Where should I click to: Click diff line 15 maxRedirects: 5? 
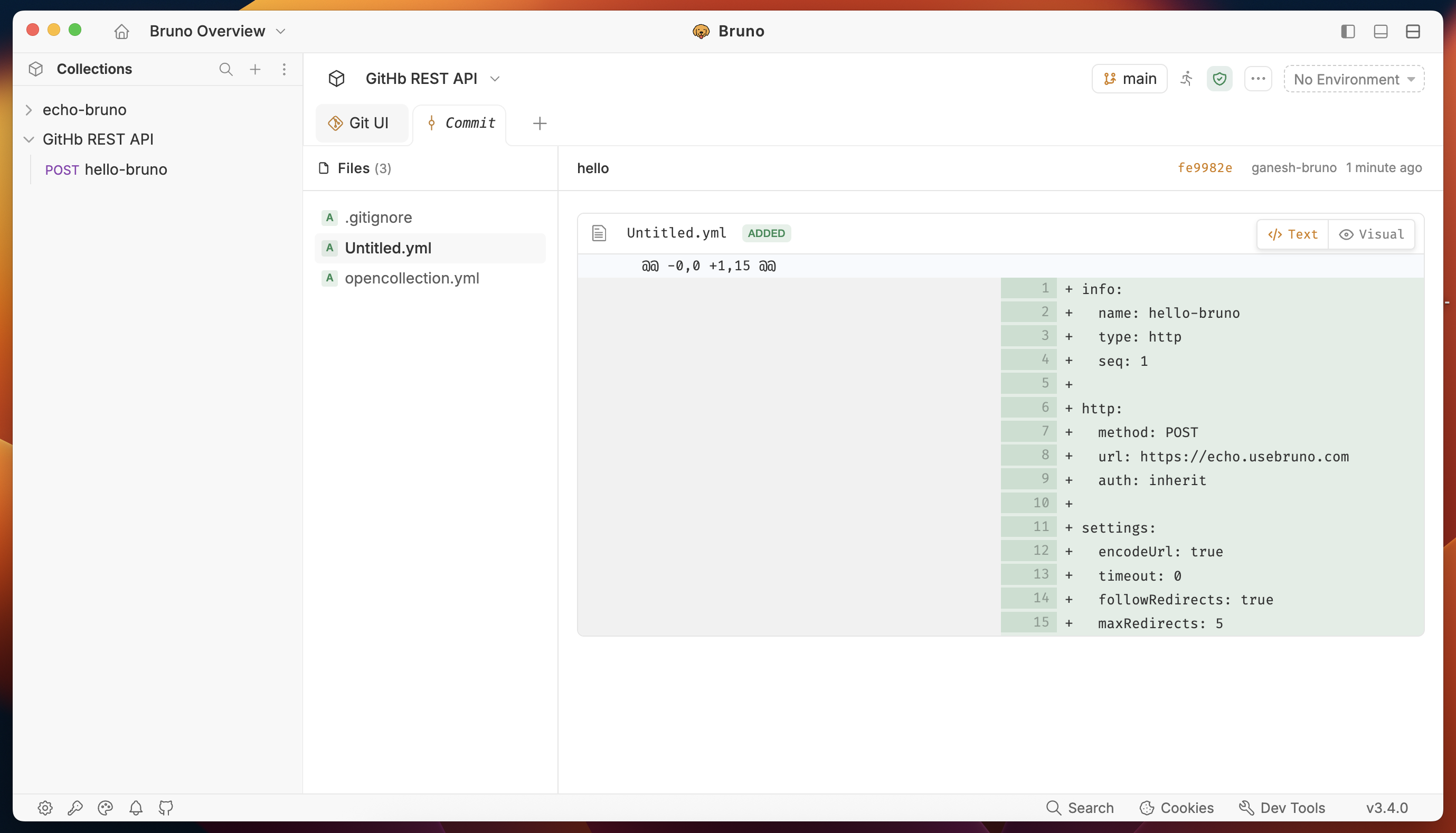pos(1212,623)
